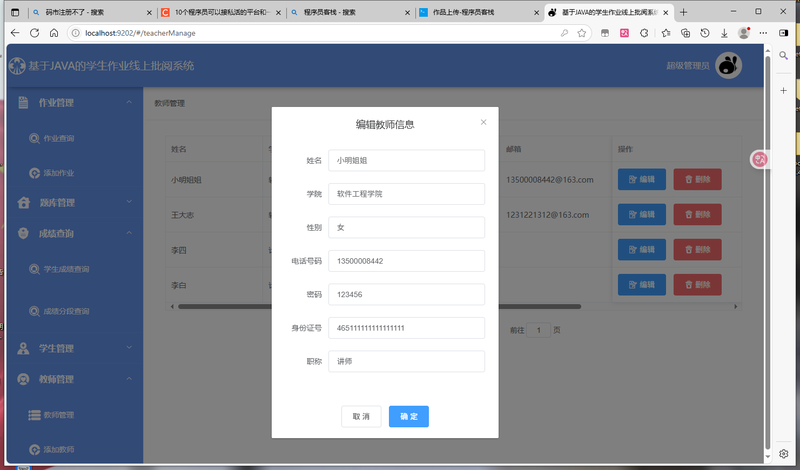Click 编辑 button for 小明姐姐 row

click(642, 179)
